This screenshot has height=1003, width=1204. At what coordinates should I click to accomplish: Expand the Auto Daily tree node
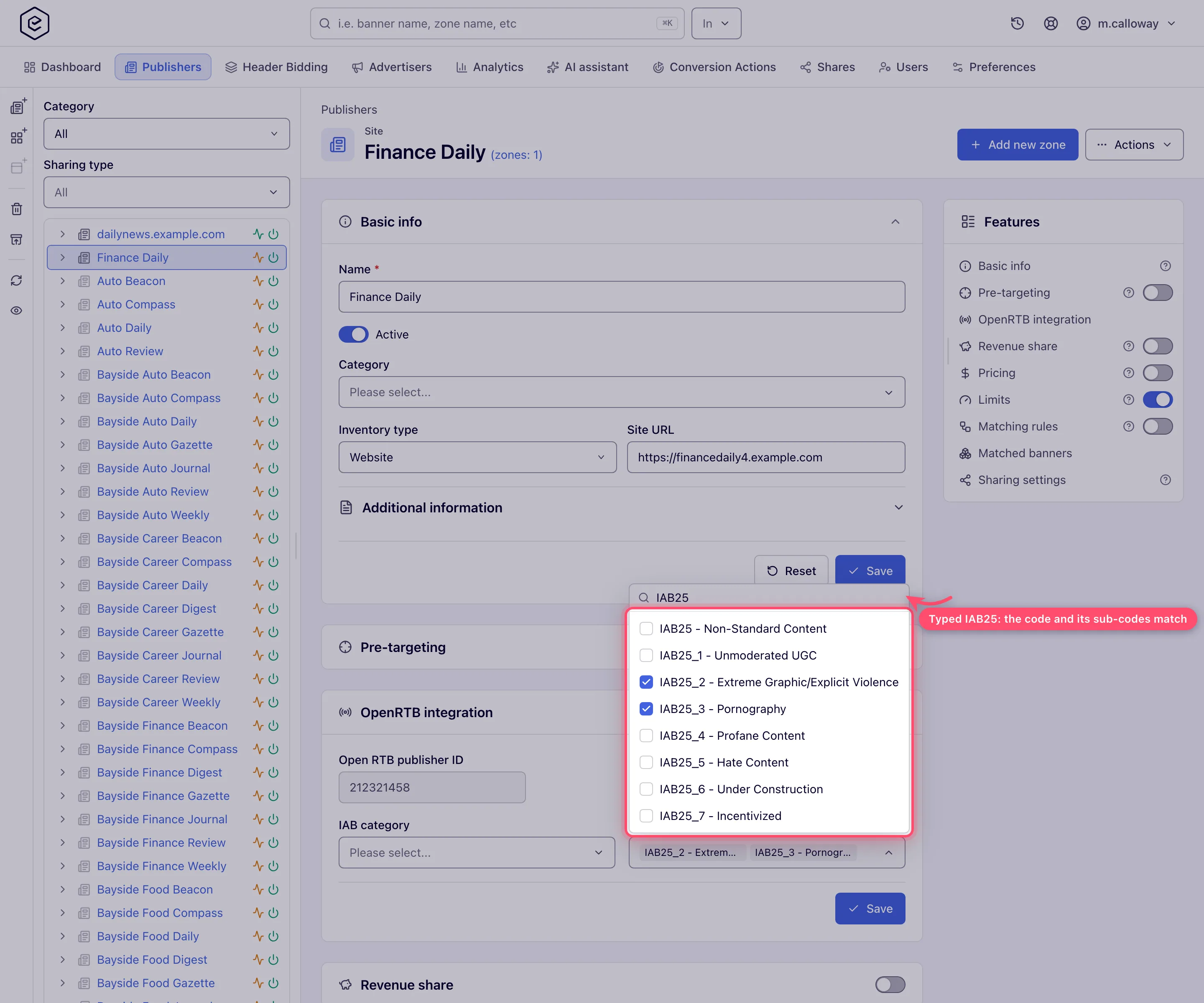pyautogui.click(x=62, y=328)
